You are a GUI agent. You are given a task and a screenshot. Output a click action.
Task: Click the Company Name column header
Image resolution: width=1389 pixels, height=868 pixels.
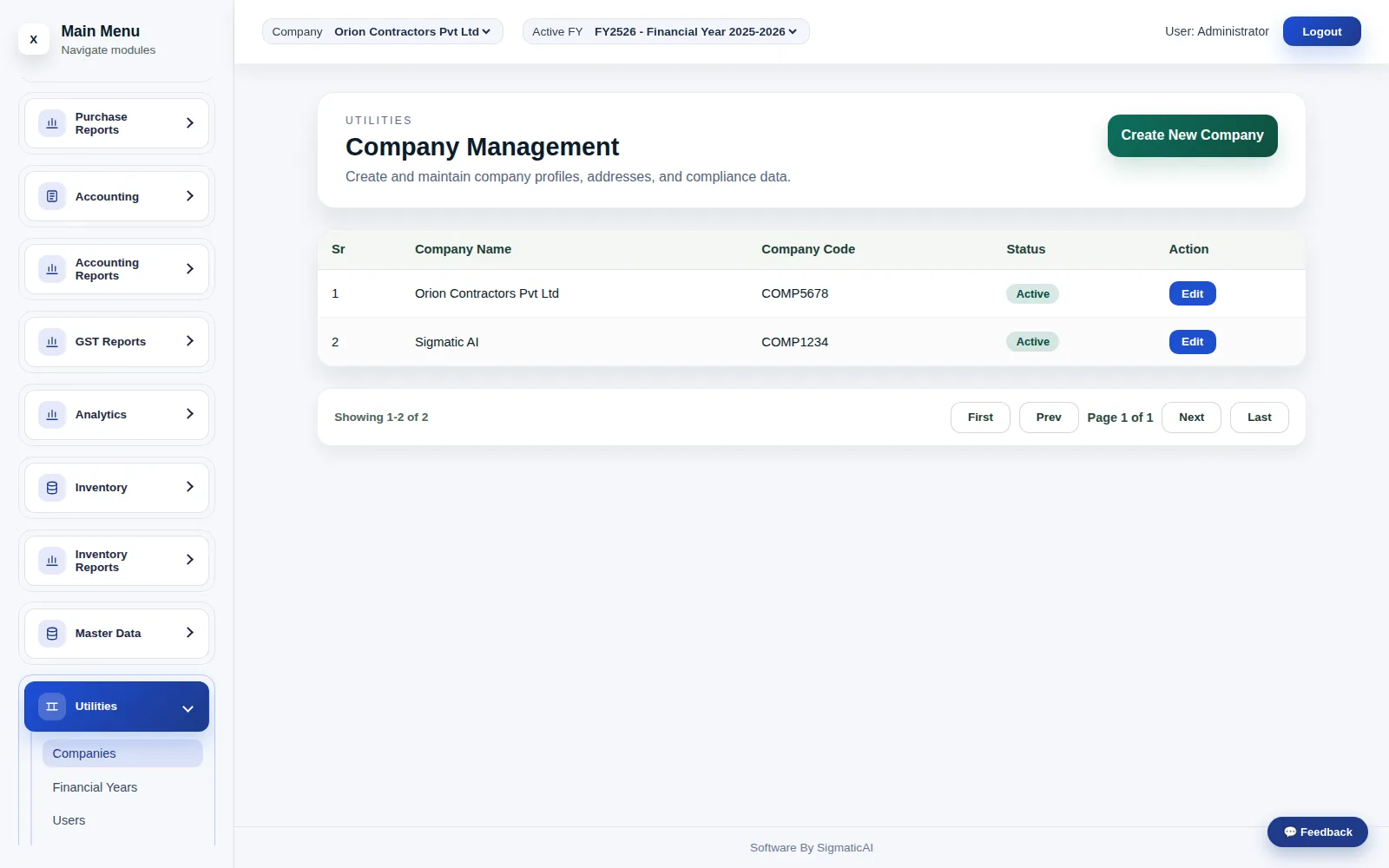[463, 249]
